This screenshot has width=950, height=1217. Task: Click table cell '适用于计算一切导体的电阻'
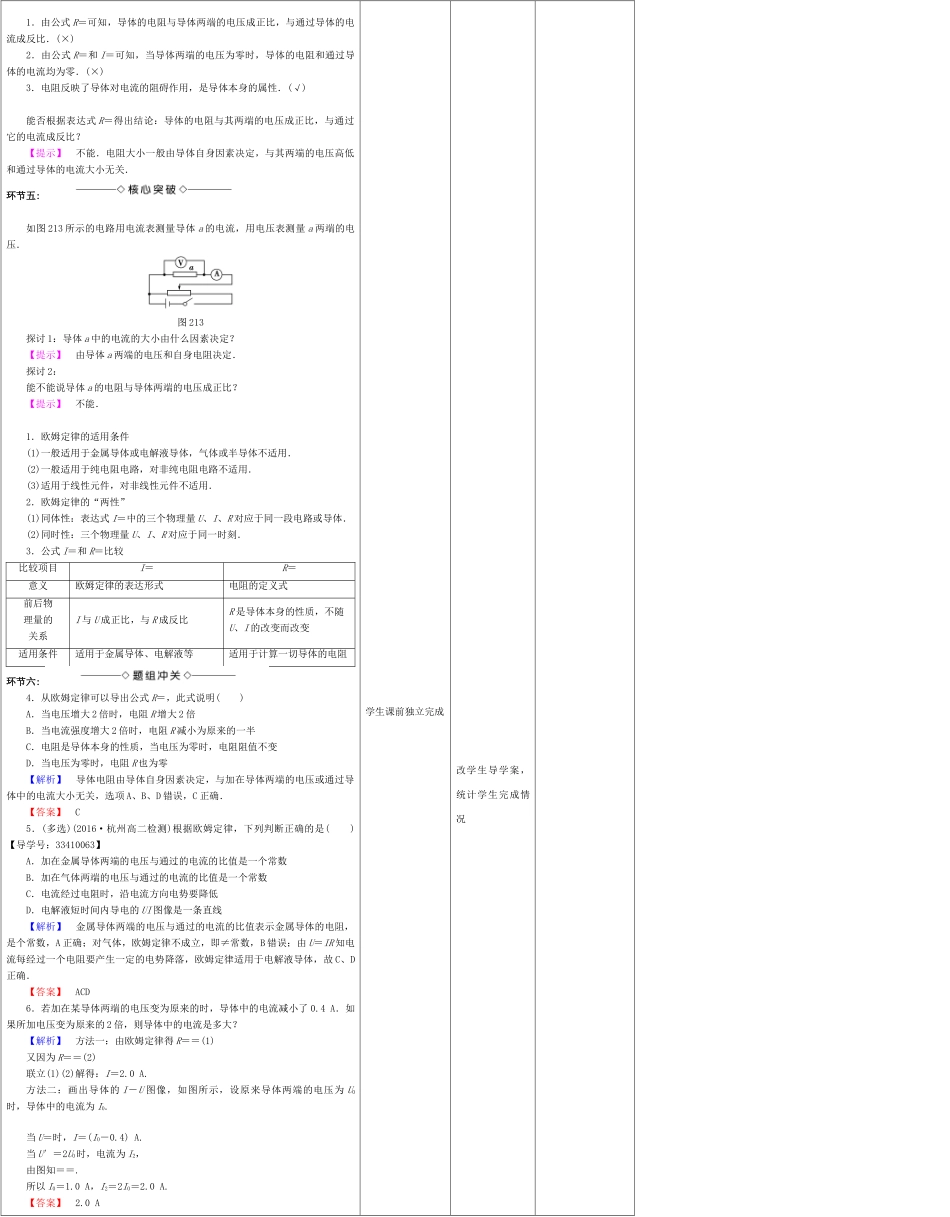point(289,655)
